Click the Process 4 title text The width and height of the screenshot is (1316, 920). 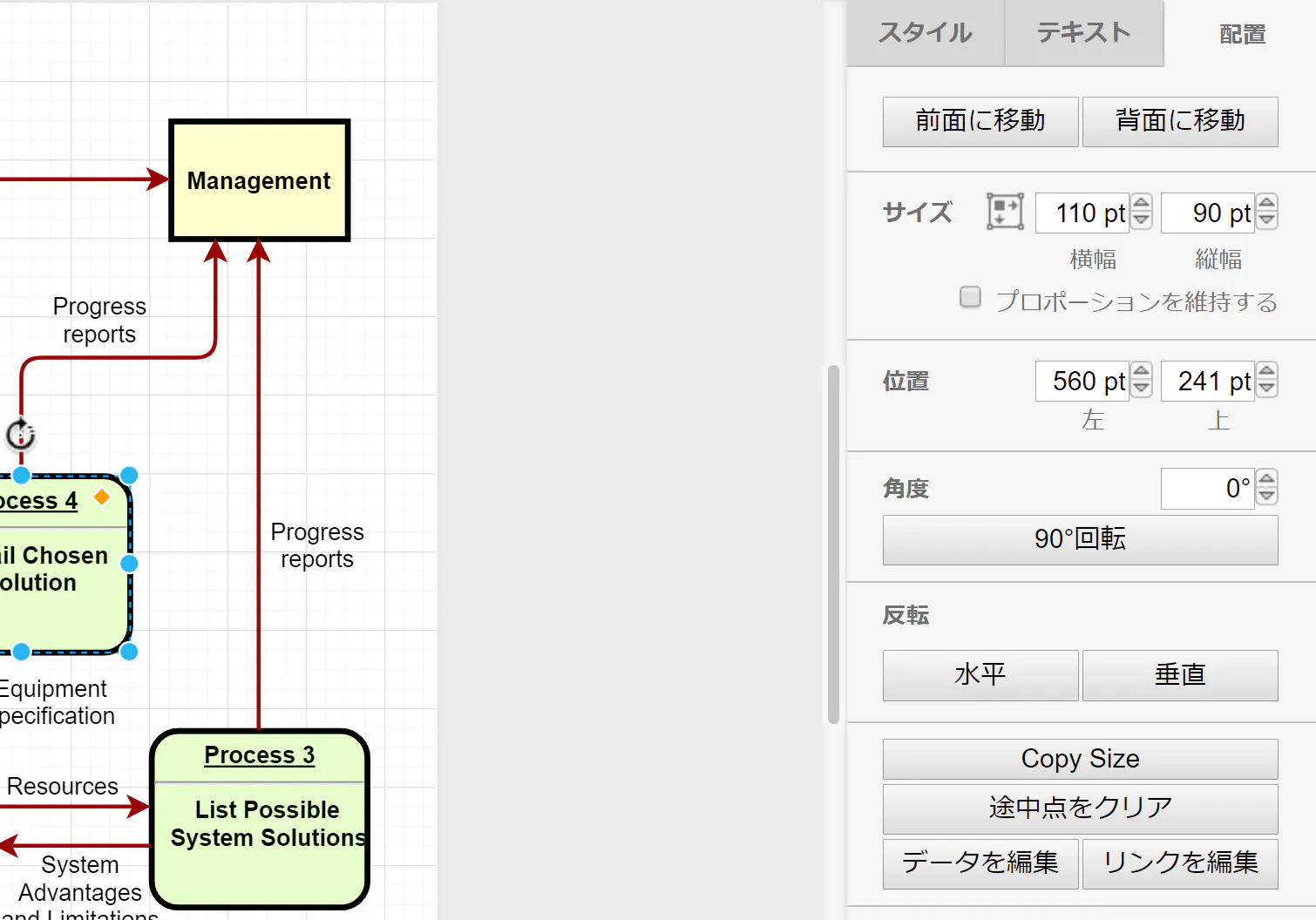coord(38,501)
